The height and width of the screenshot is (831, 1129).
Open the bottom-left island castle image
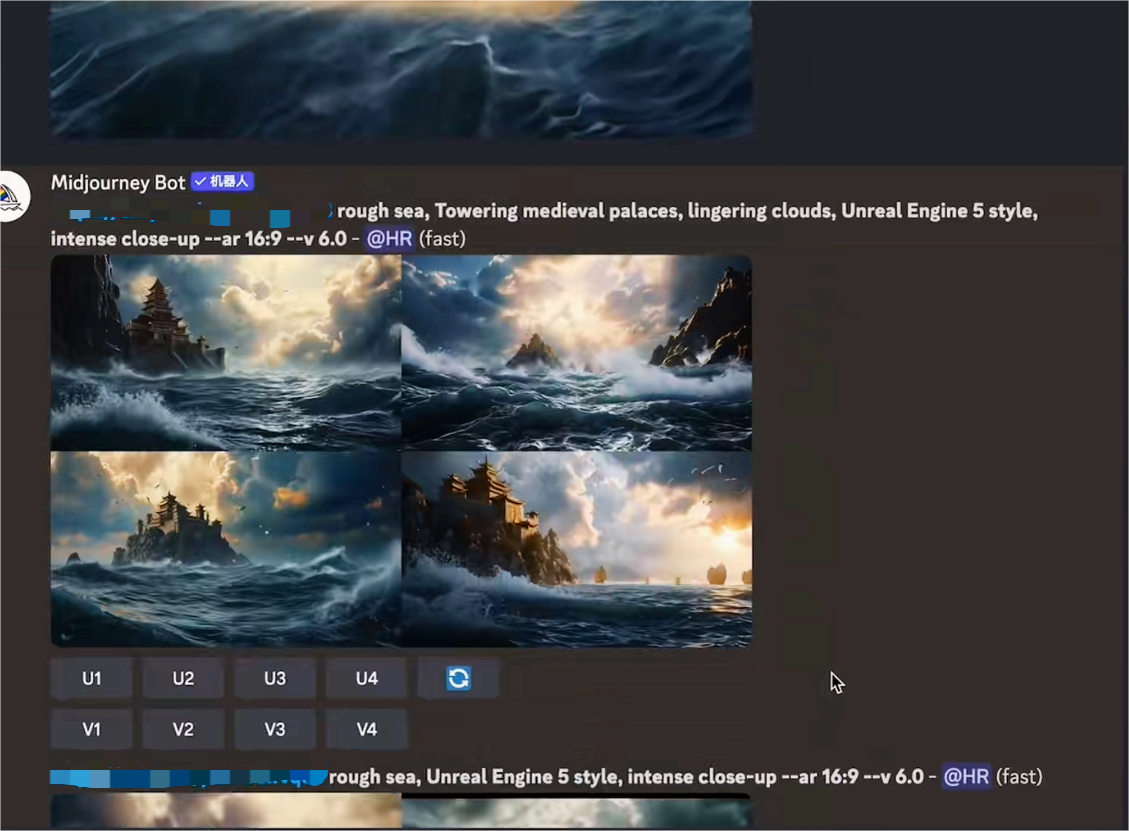[225, 548]
